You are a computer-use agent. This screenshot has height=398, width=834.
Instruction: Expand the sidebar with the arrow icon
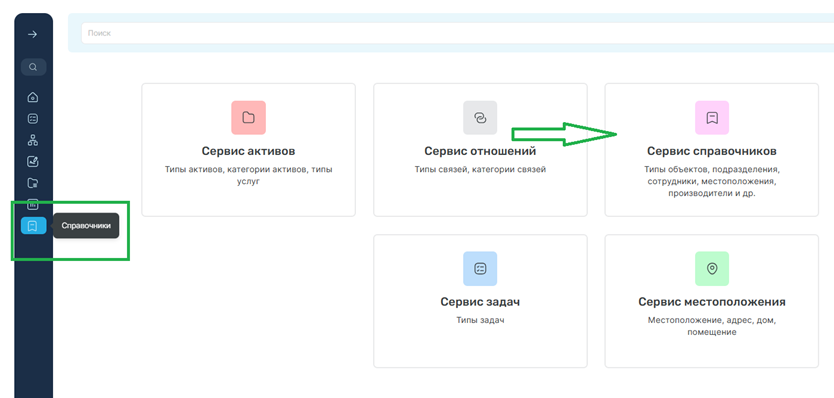(x=33, y=34)
